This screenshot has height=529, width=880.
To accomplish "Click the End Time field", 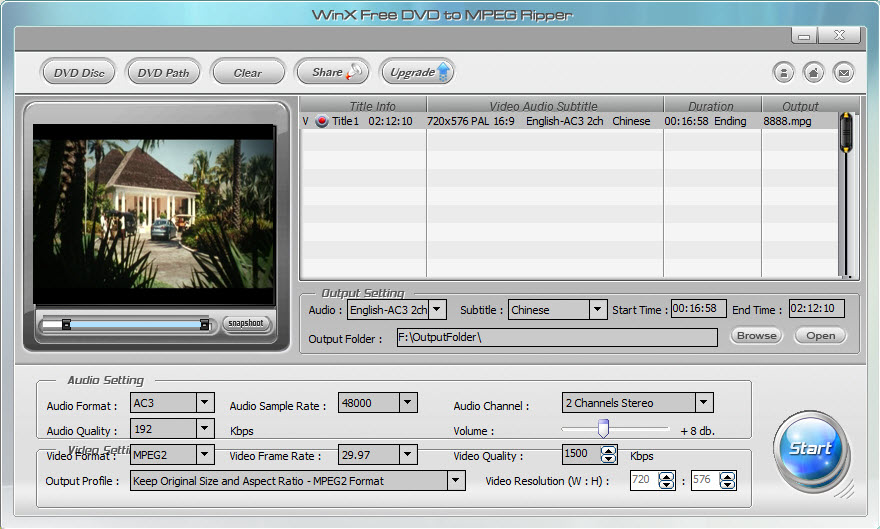I will click(817, 309).
